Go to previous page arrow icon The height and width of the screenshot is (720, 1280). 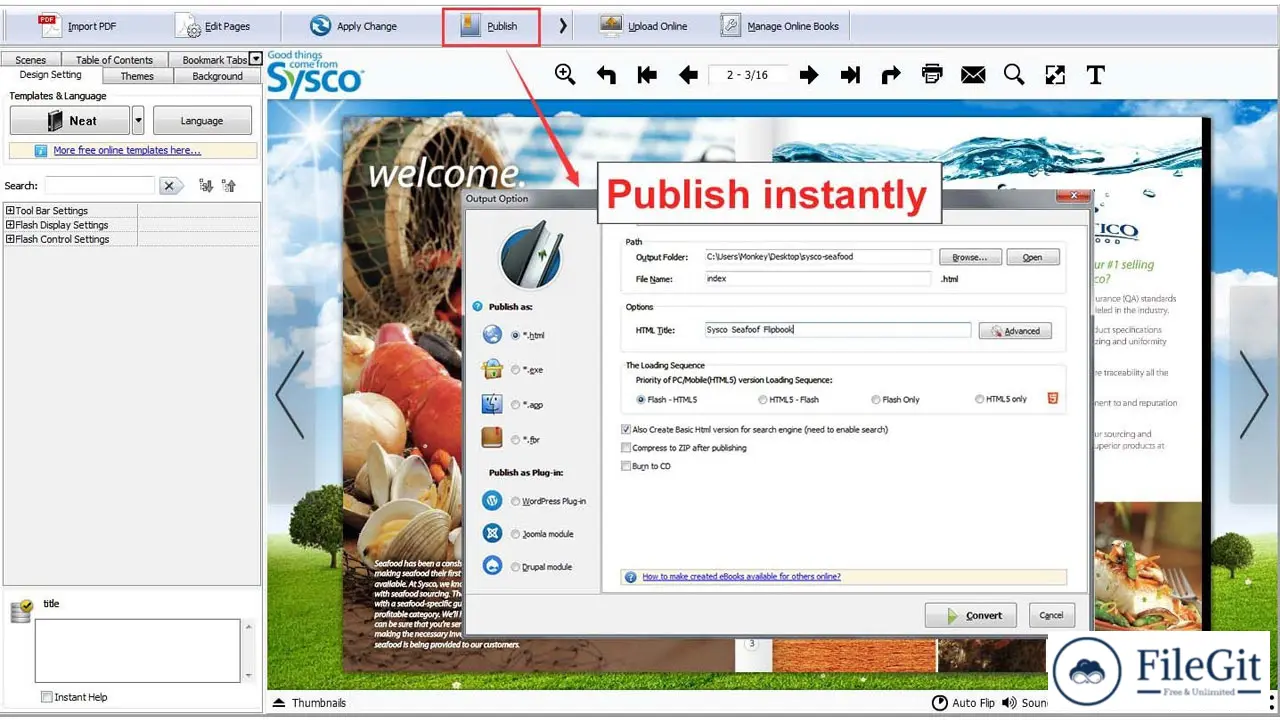click(x=688, y=75)
